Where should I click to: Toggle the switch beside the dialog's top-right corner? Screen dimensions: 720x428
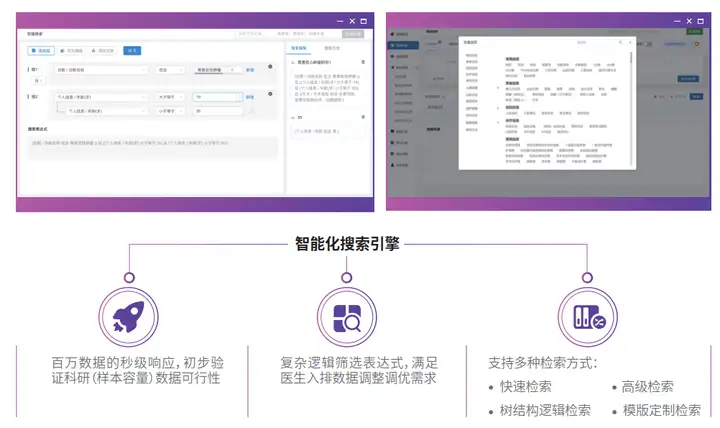648,44
